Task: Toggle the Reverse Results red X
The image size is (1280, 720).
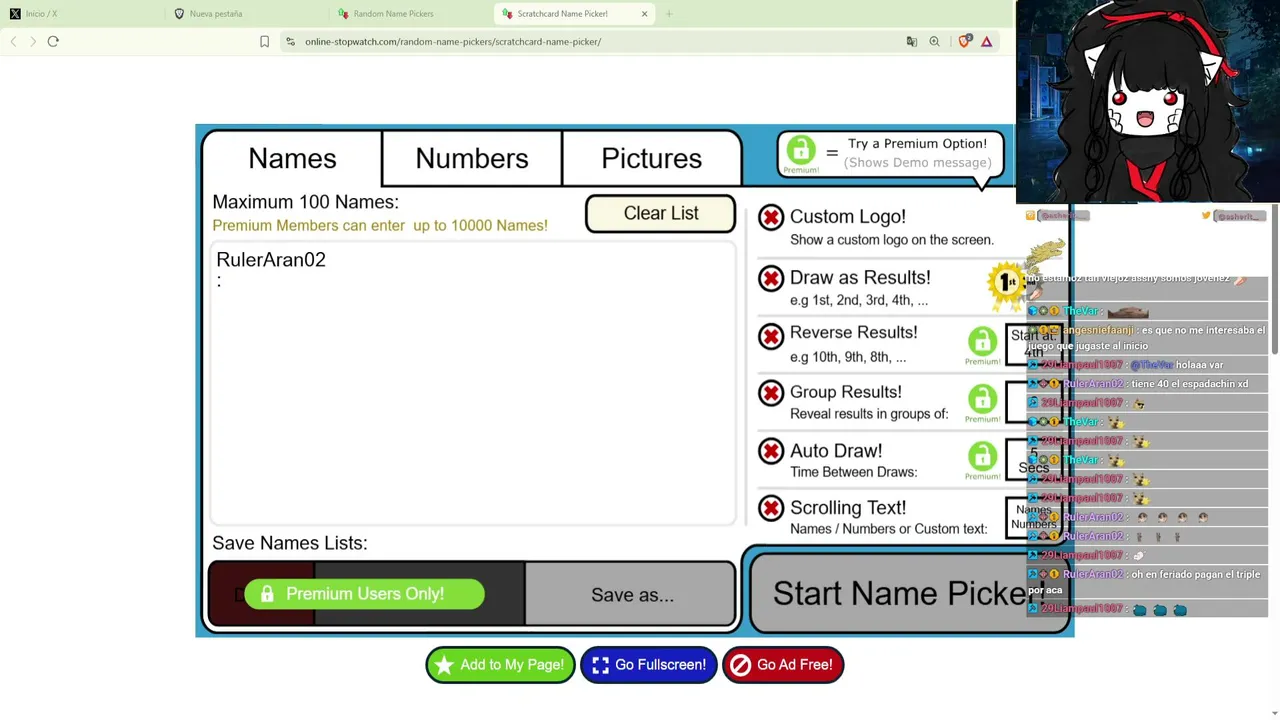Action: tap(771, 337)
